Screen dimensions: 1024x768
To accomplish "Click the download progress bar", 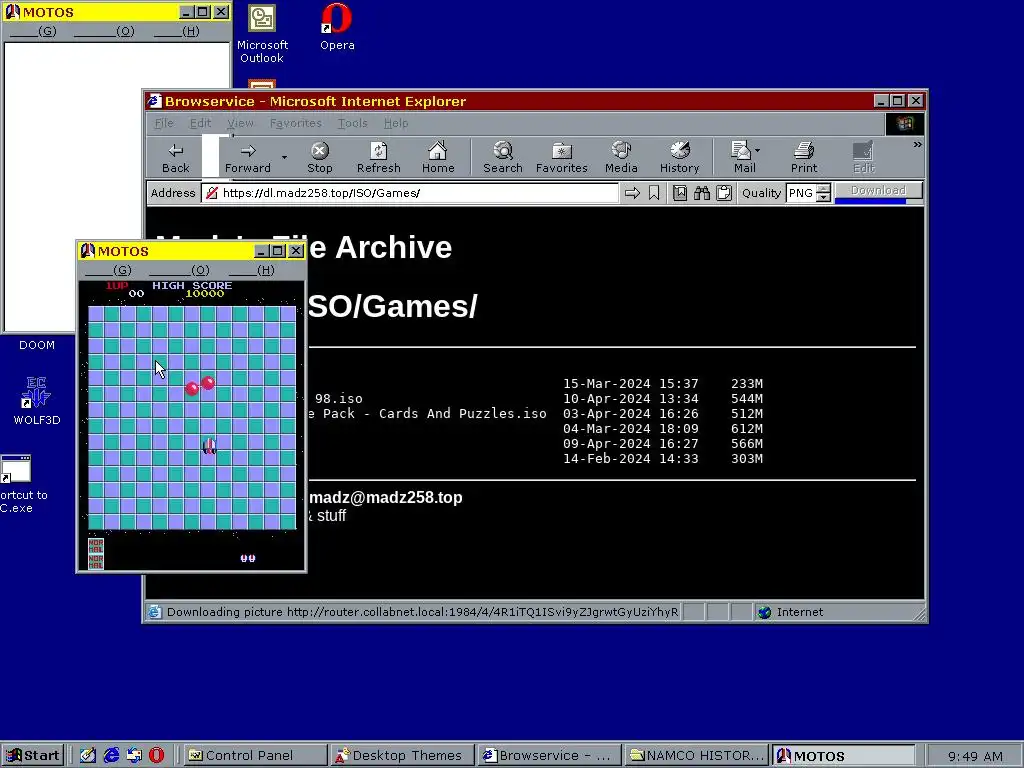I will pos(878,202).
